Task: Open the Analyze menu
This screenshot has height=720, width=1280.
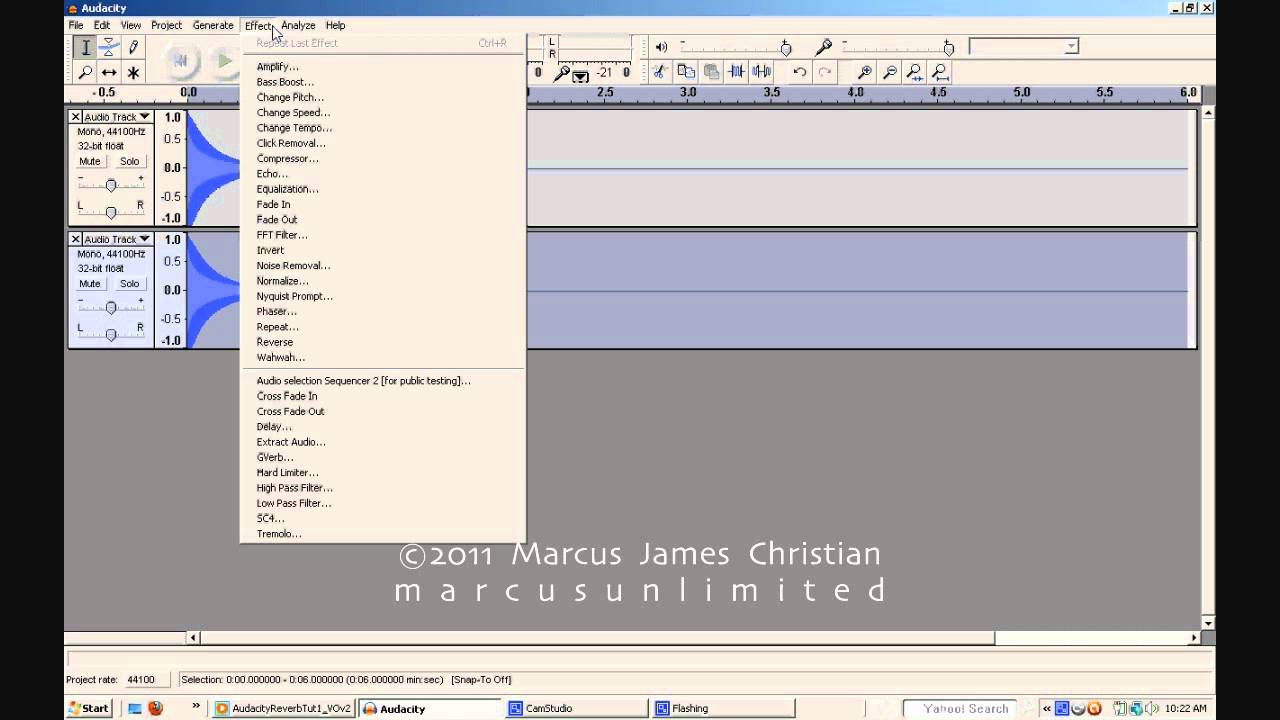Action: point(298,25)
